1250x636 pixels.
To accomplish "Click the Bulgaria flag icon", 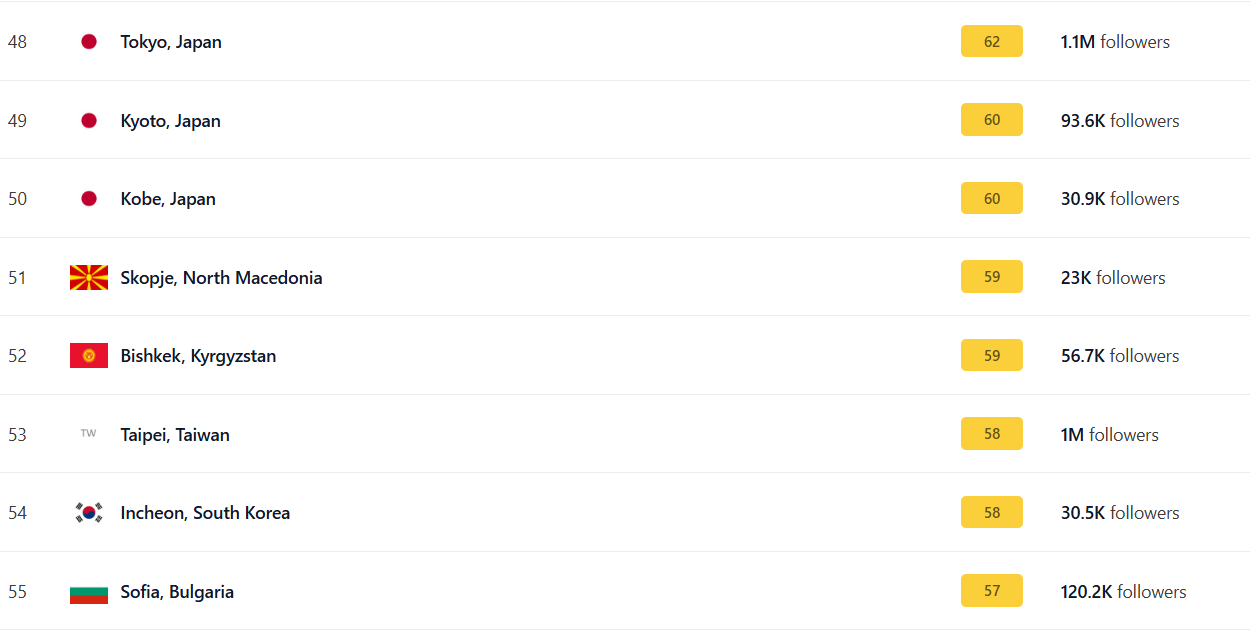I will tap(89, 592).
